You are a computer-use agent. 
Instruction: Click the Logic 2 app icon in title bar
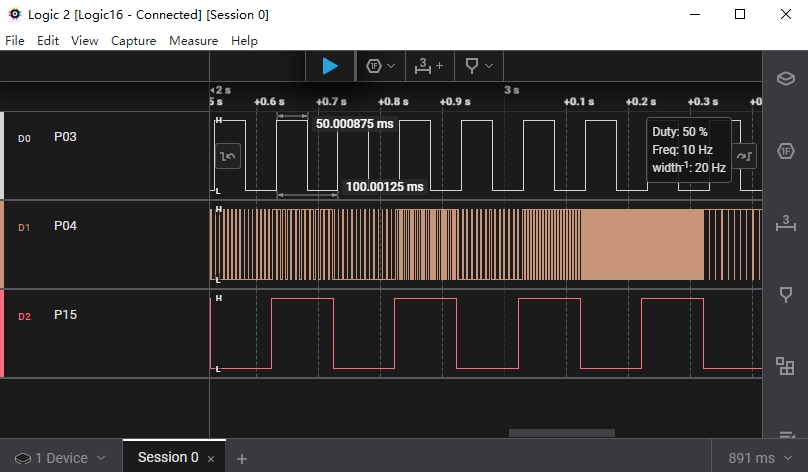(x=14, y=14)
